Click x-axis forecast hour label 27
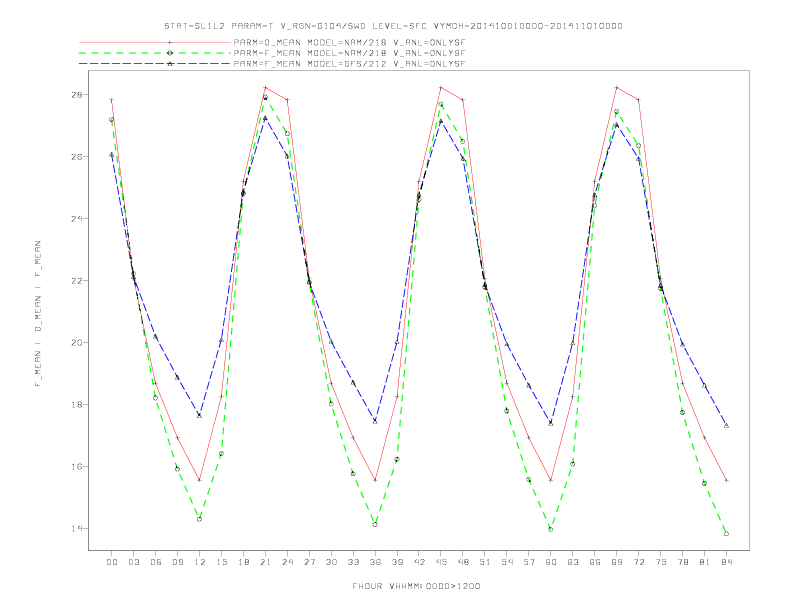This screenshot has width=792, height=612. point(309,562)
